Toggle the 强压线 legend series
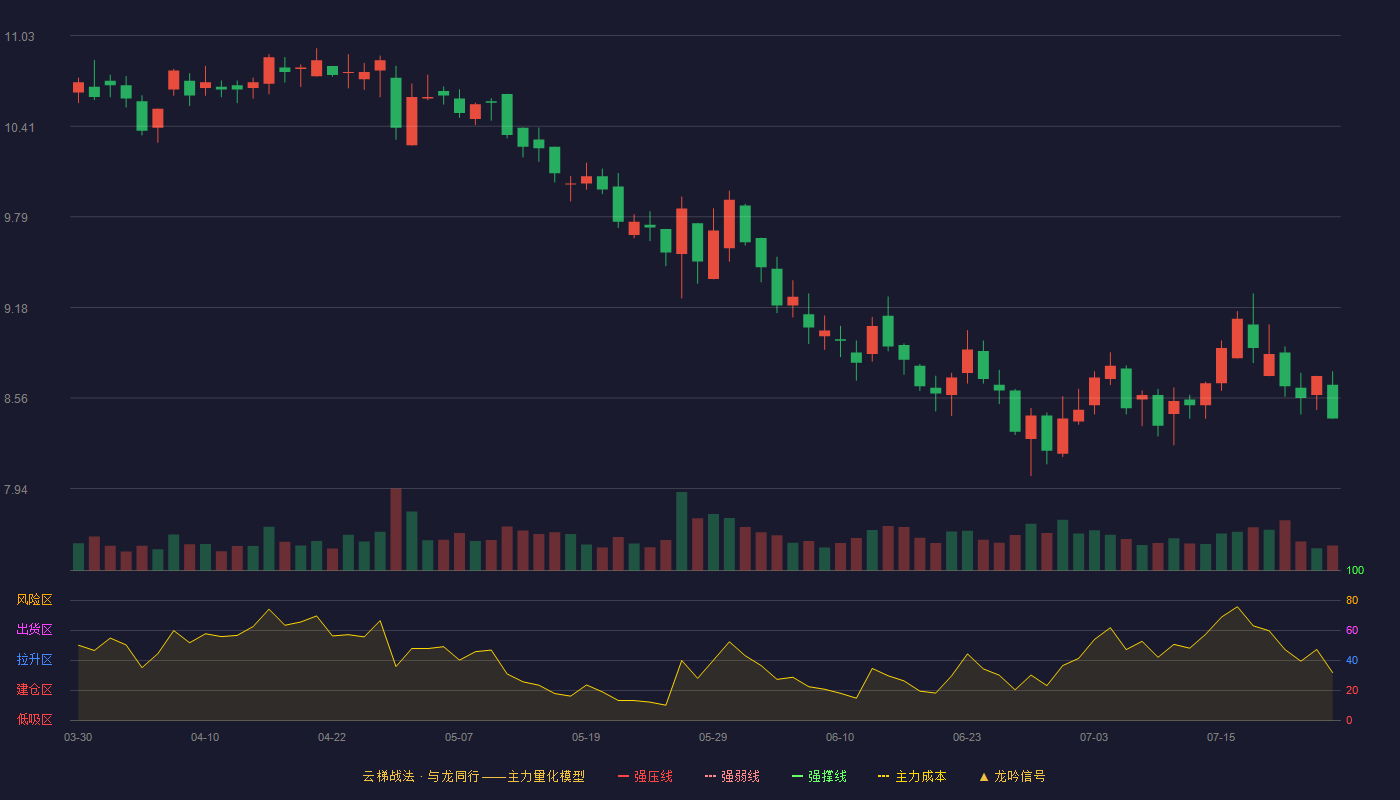Viewport: 1400px width, 800px height. [645, 776]
